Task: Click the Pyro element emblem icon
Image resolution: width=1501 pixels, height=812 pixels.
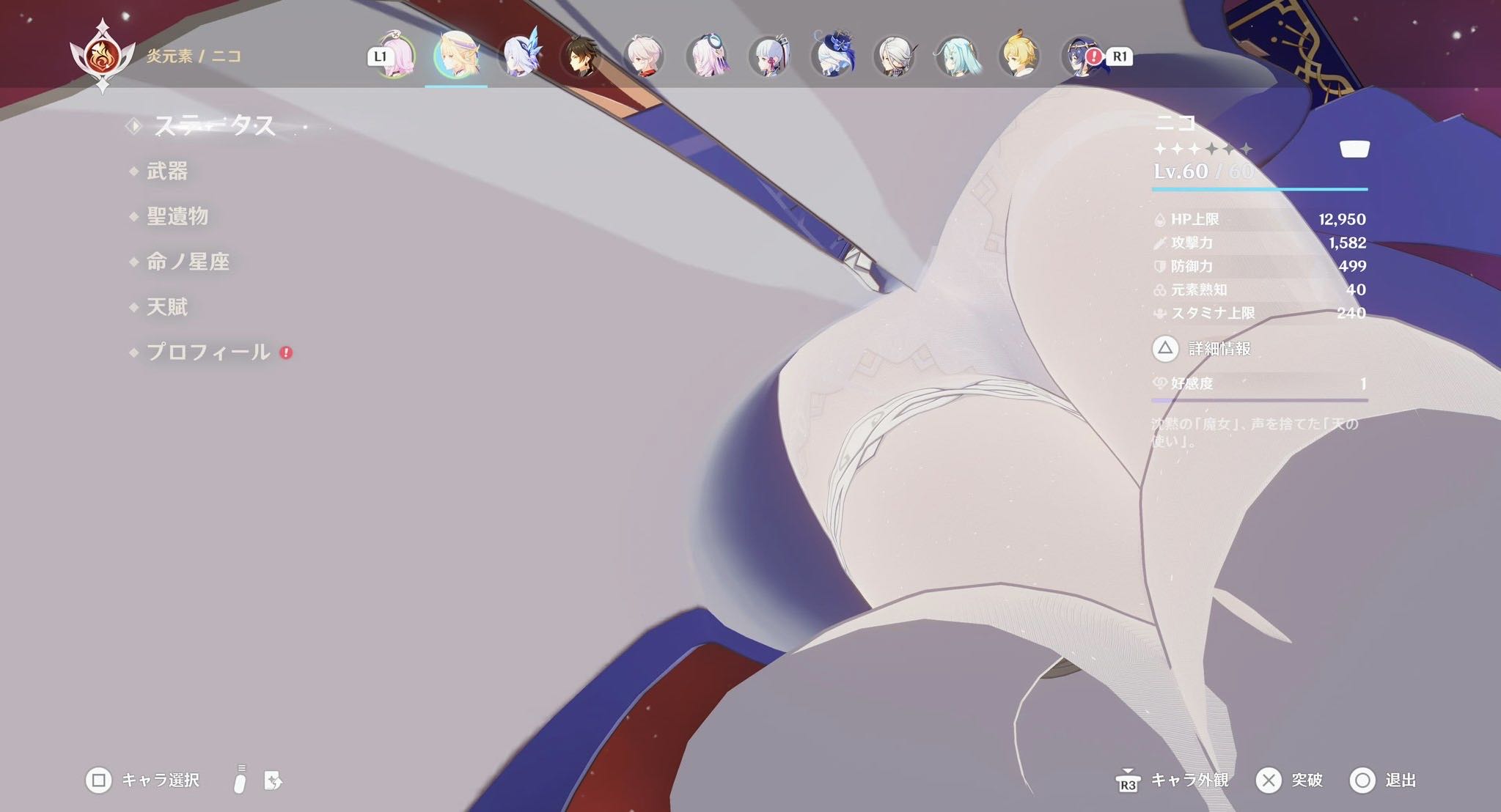Action: pyautogui.click(x=103, y=56)
